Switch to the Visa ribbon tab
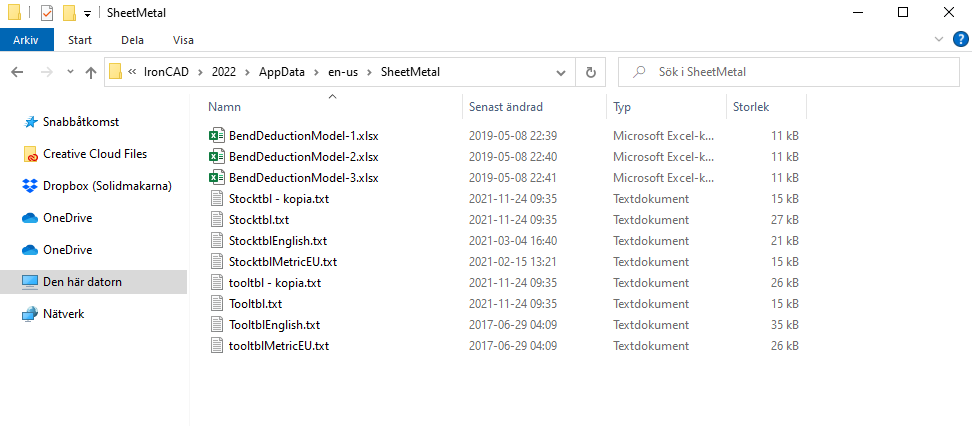972x426 pixels. point(183,40)
